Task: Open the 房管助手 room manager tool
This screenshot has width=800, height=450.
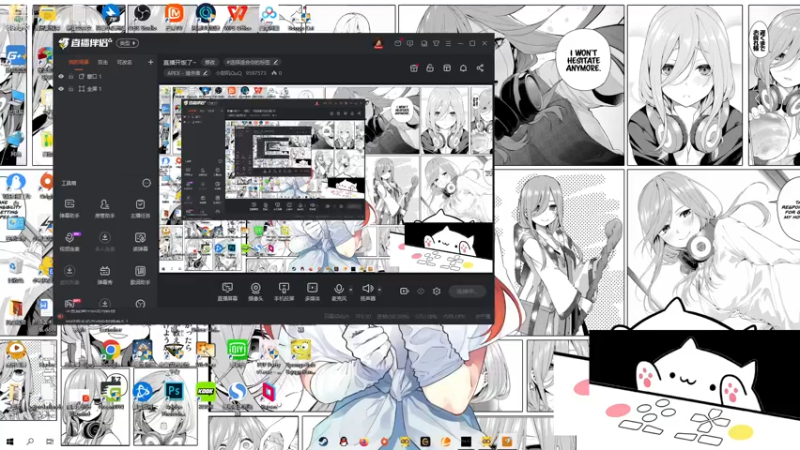Action: click(105, 208)
